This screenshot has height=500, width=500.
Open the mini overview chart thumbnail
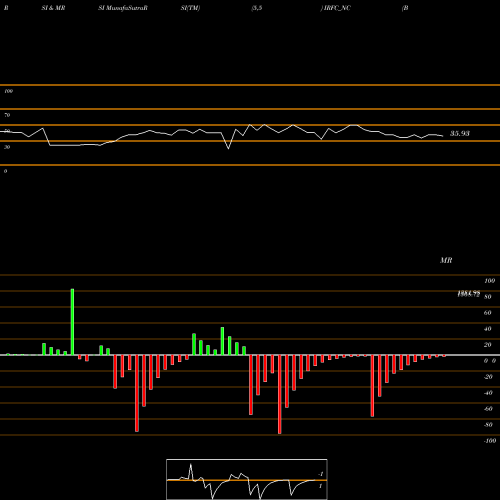[247, 479]
